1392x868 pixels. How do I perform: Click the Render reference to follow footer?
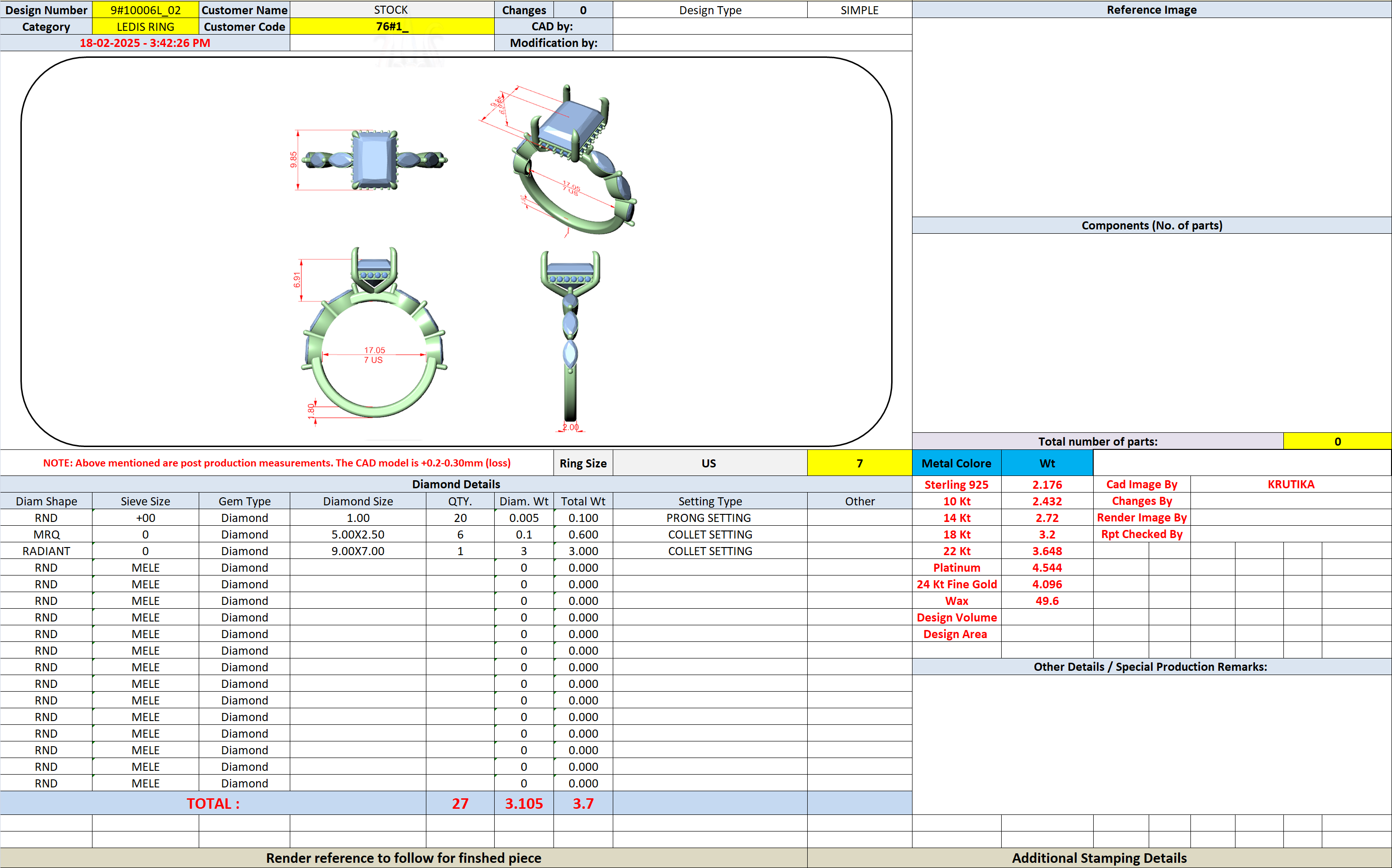(404, 858)
